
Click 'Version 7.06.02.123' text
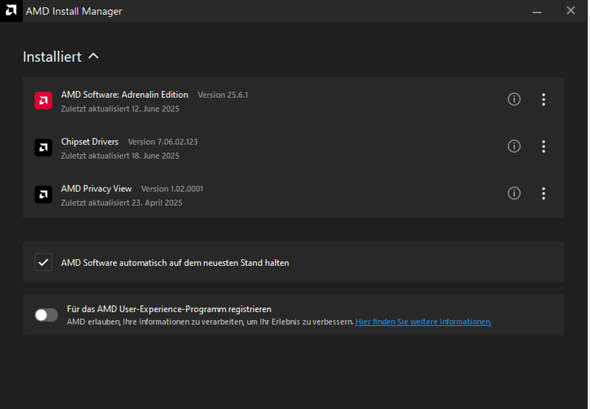tap(163, 142)
